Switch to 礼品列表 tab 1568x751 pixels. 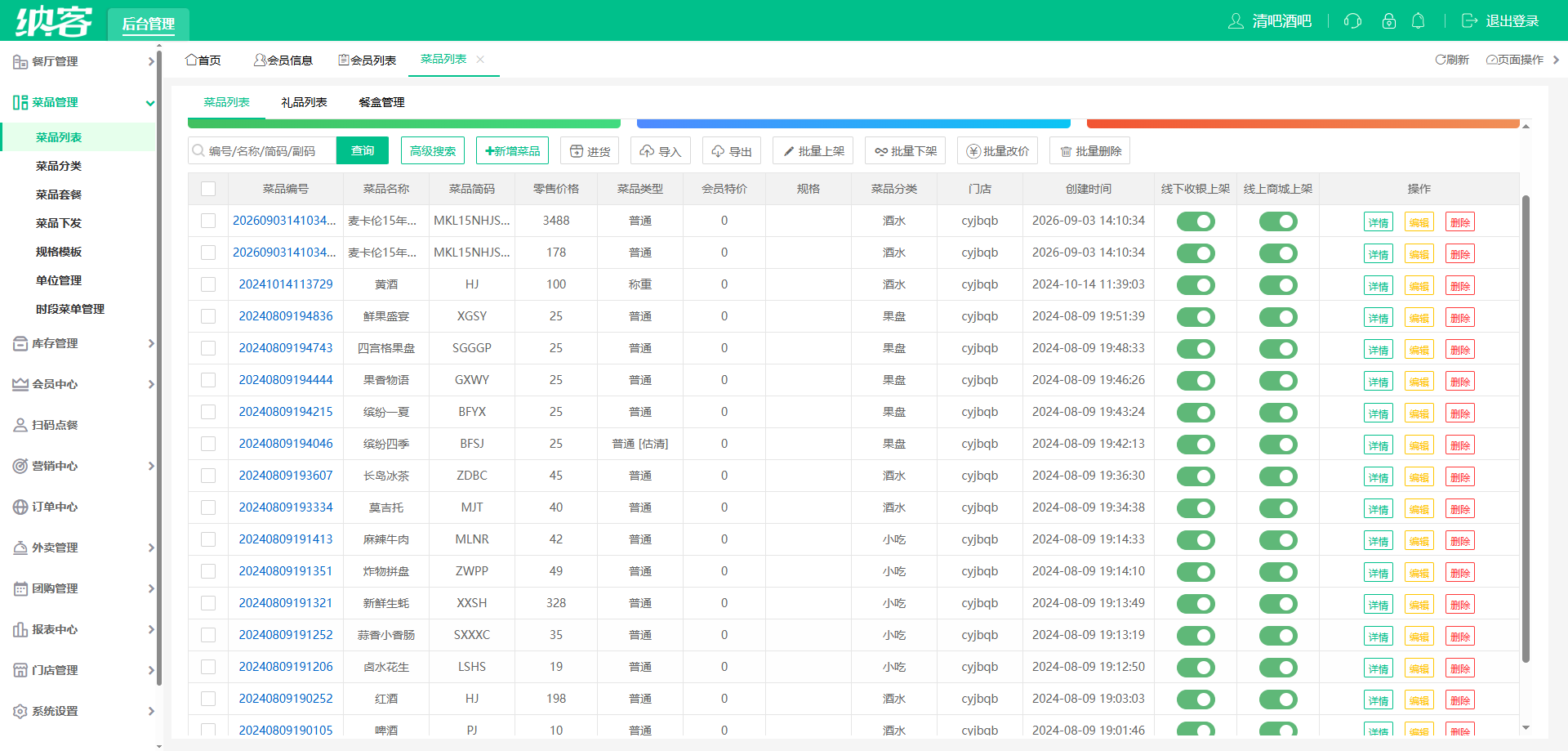pyautogui.click(x=304, y=102)
